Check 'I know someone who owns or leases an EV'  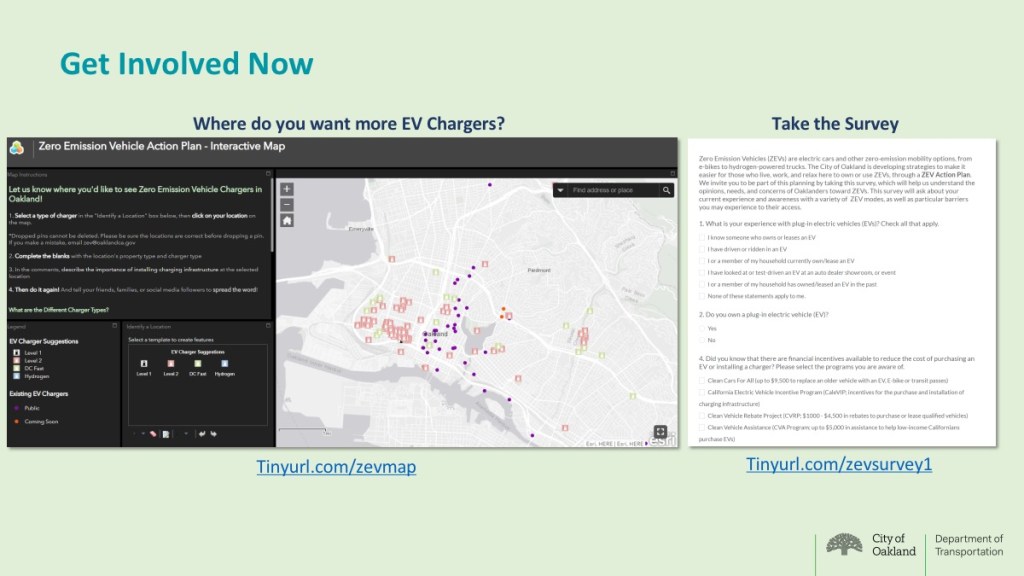point(702,237)
